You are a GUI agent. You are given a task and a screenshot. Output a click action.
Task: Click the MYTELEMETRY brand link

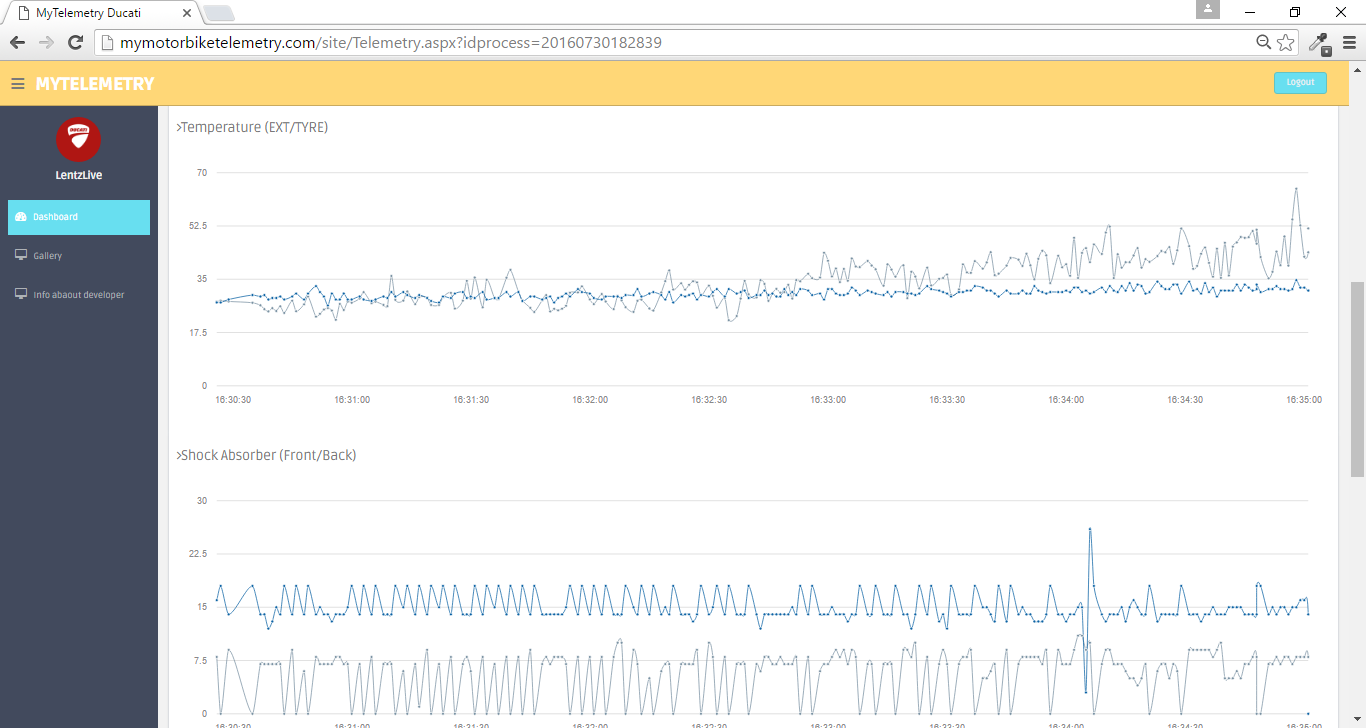click(x=95, y=84)
